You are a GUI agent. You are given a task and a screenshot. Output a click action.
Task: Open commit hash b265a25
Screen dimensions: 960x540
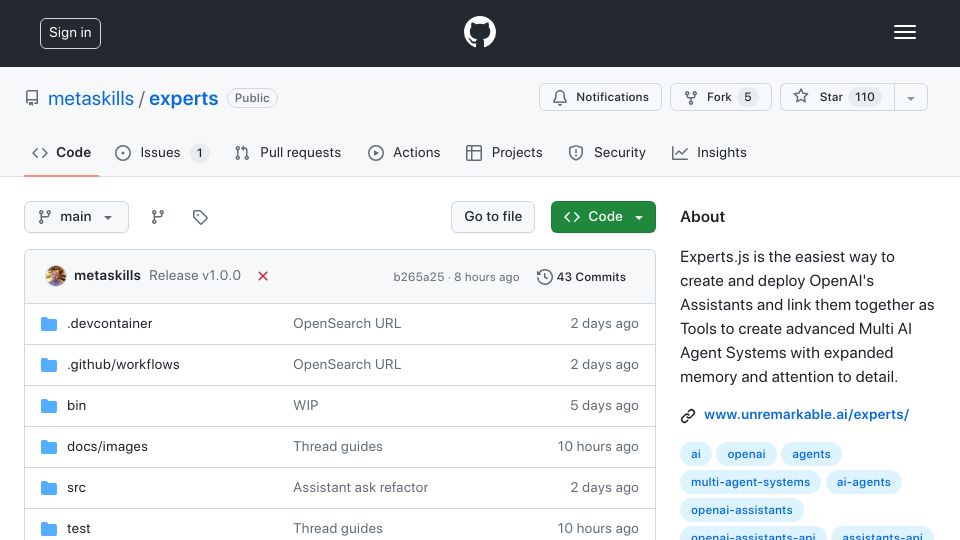point(418,277)
